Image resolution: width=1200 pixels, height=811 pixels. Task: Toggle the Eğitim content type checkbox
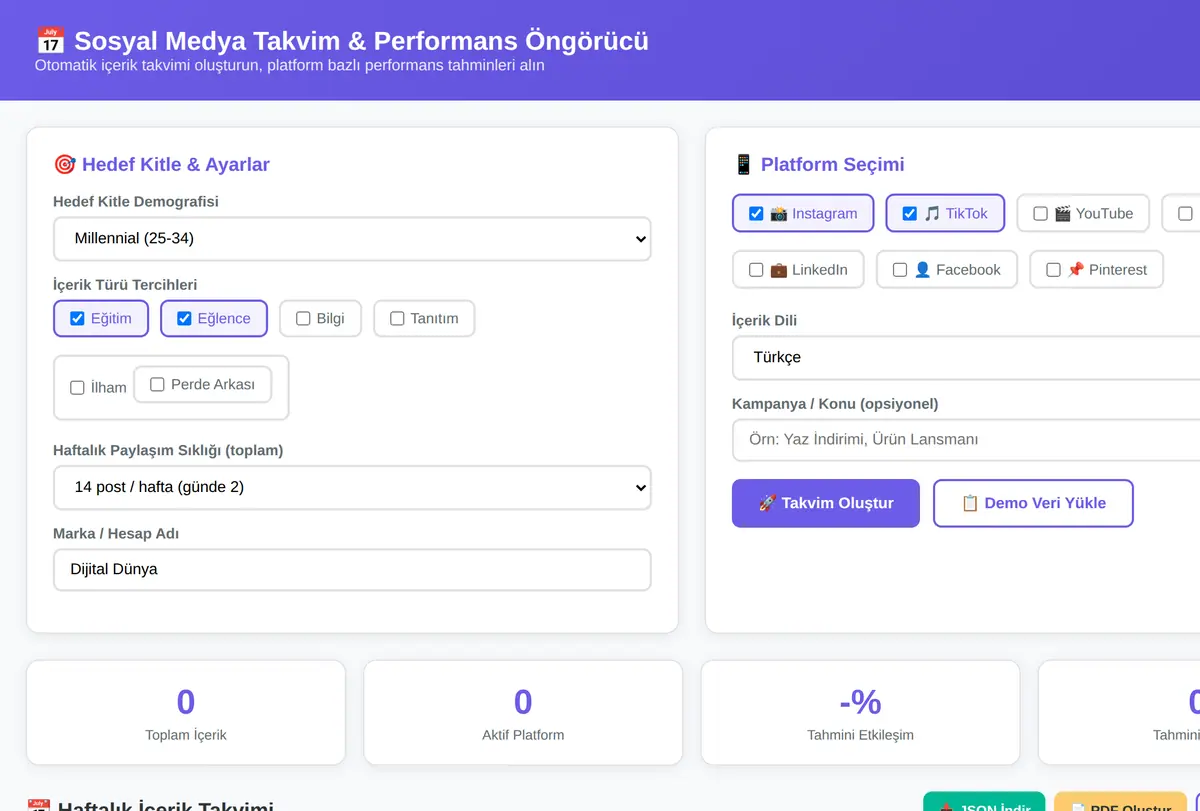77,318
